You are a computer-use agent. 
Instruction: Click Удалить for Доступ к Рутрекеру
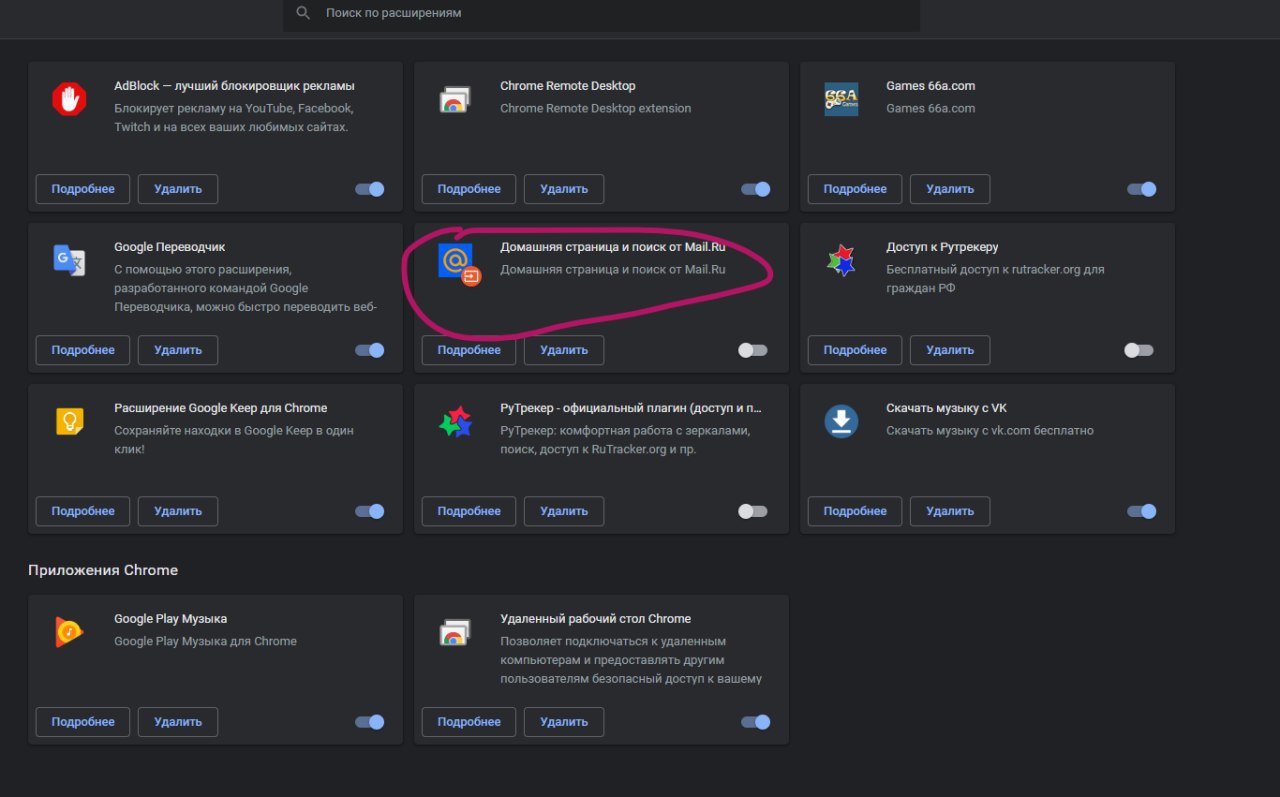(x=950, y=350)
